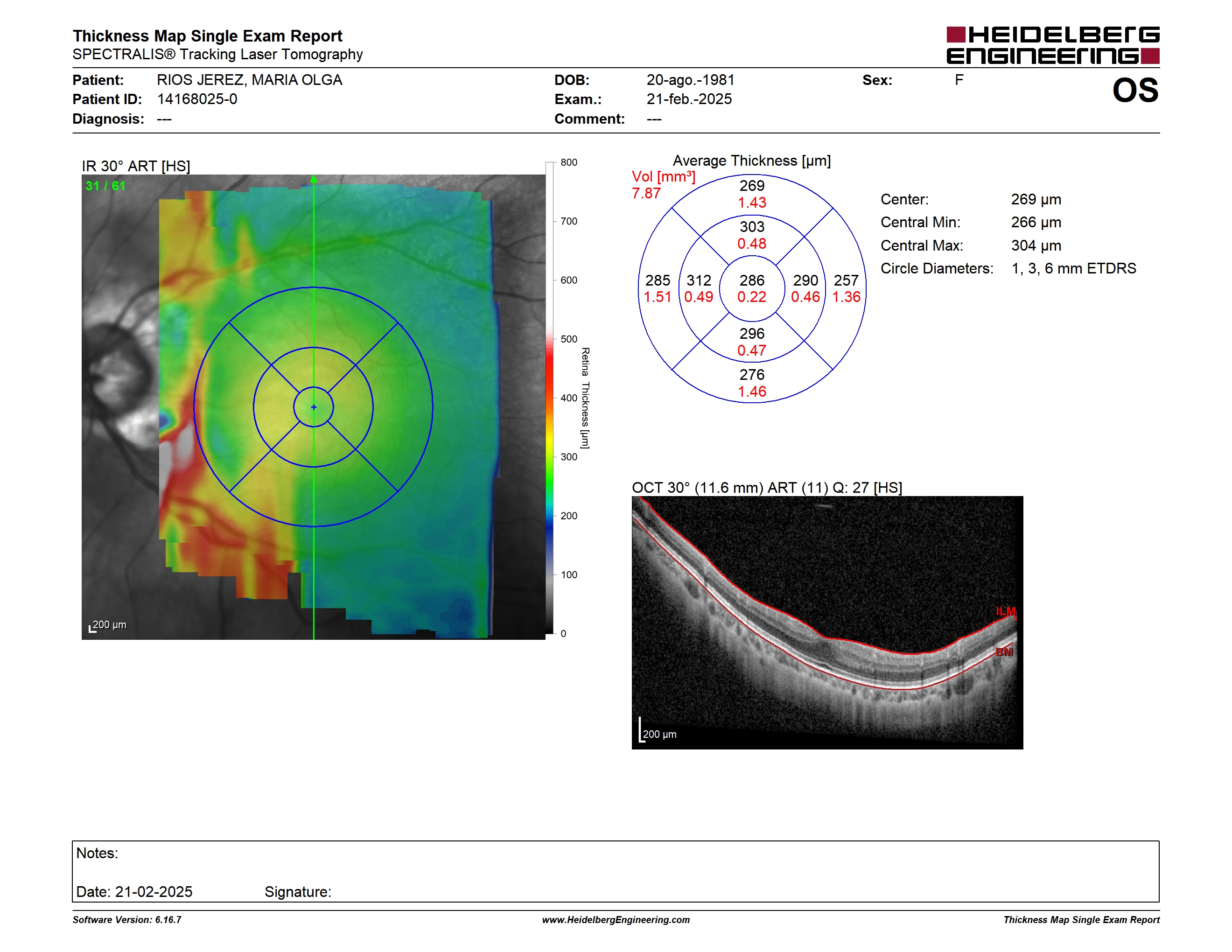The image size is (1232, 952).
Task: Click the Central Min value 266 µm
Action: [1036, 222]
